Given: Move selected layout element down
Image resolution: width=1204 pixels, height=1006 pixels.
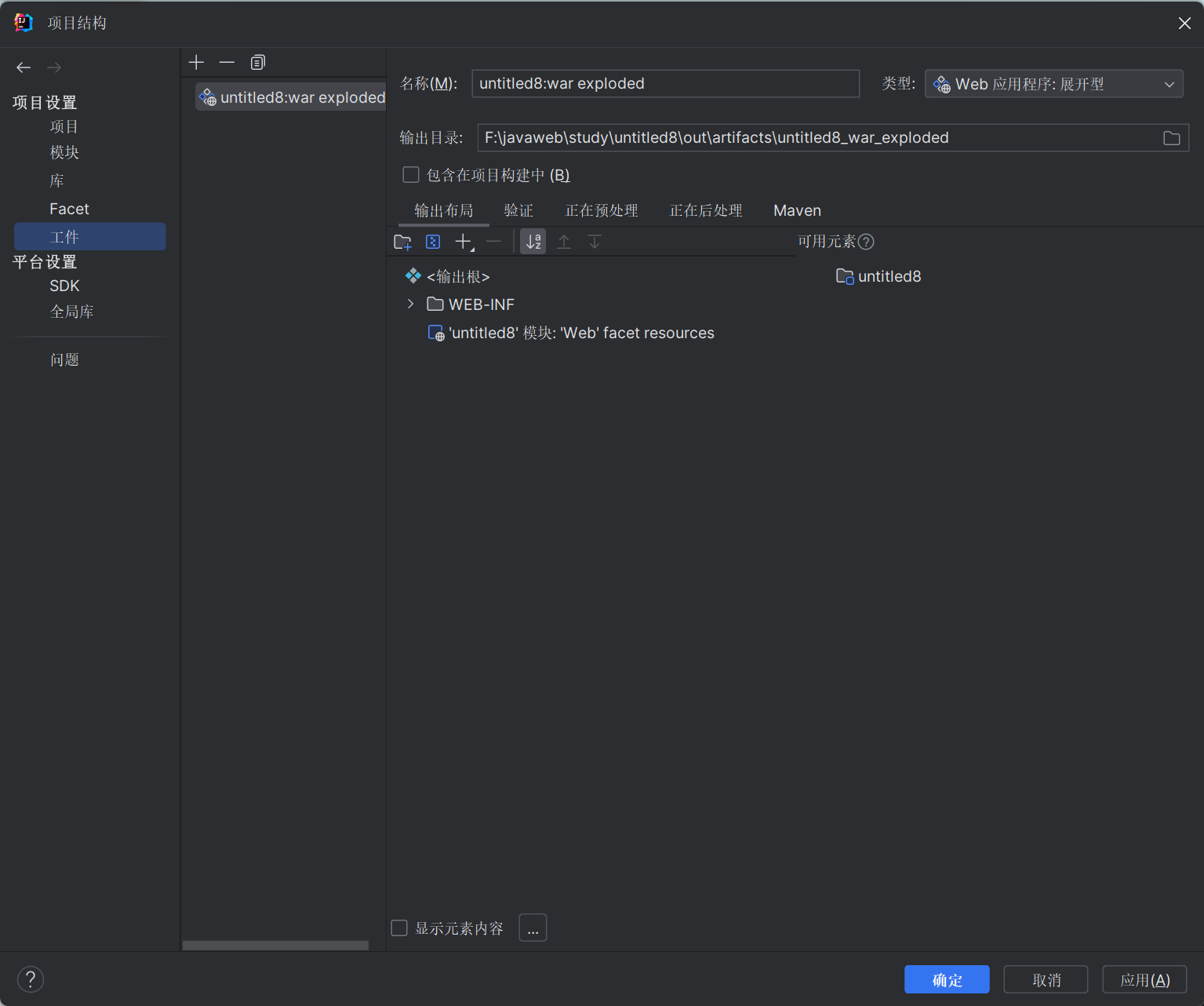Looking at the screenshot, I should tap(595, 242).
